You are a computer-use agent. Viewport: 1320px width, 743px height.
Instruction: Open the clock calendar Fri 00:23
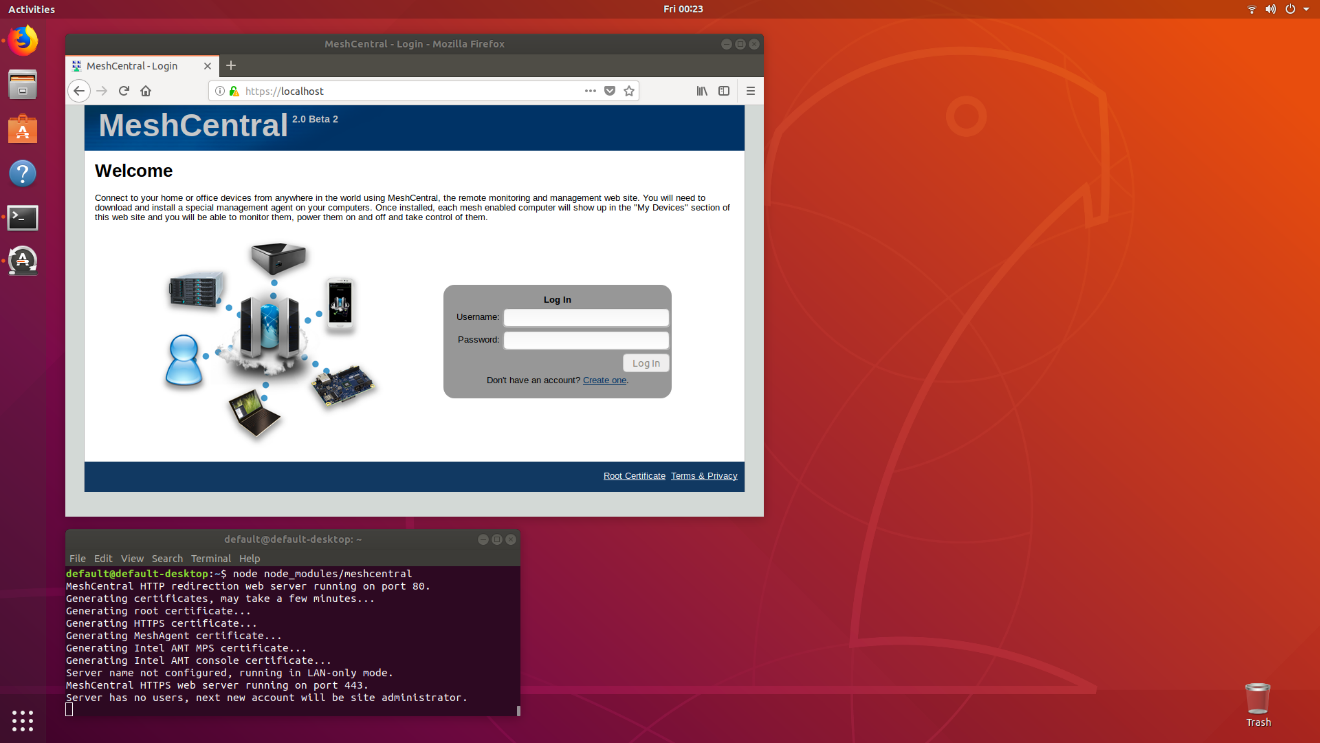[683, 9]
